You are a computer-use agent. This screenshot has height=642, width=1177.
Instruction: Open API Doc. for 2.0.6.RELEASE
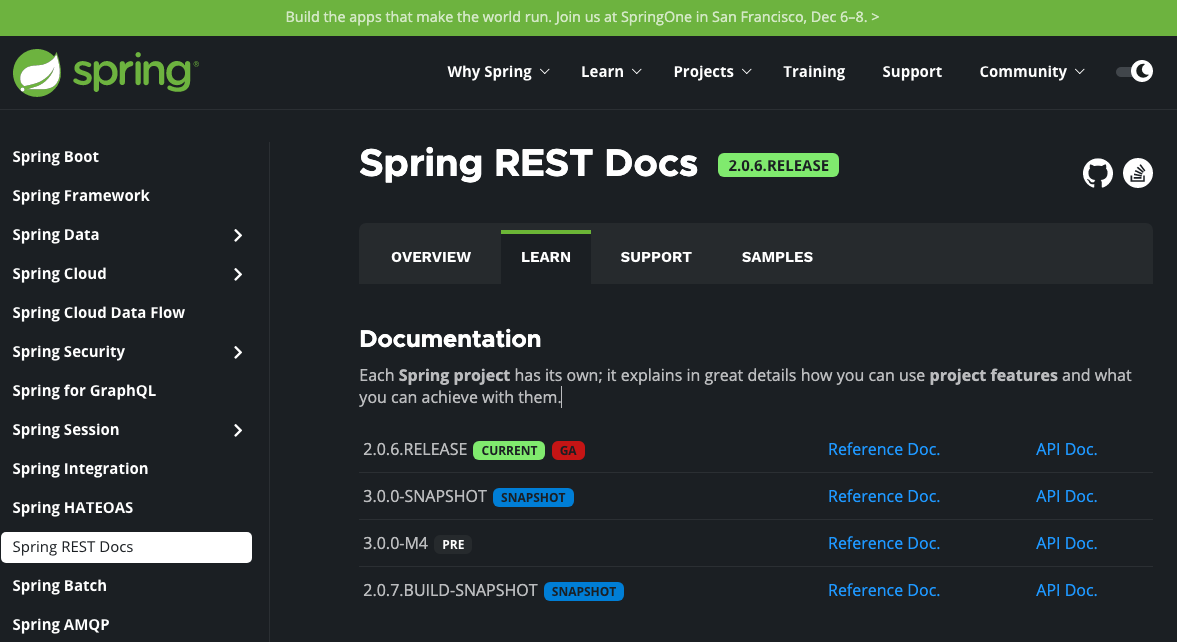pos(1067,449)
